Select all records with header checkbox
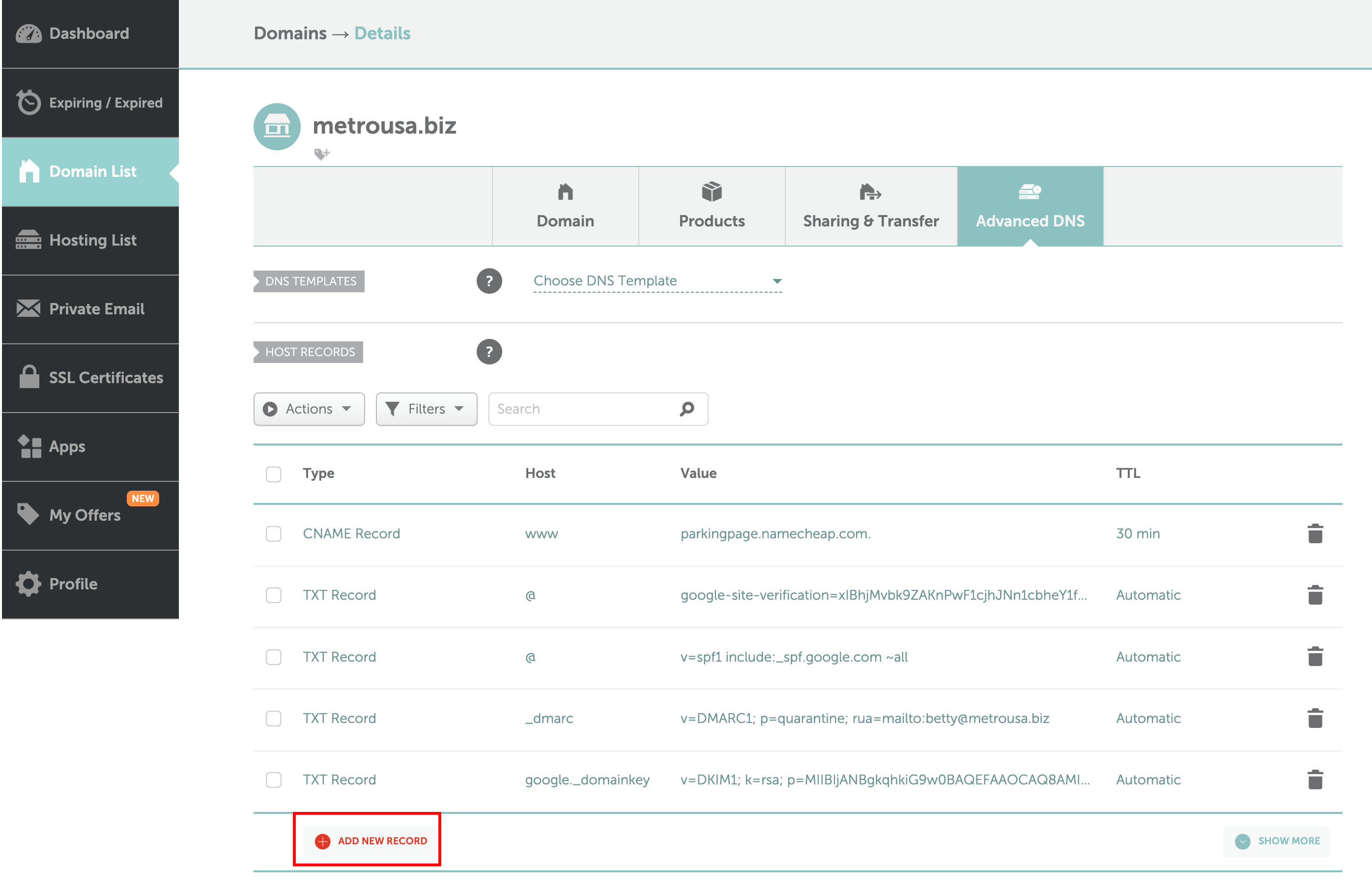 coord(273,473)
